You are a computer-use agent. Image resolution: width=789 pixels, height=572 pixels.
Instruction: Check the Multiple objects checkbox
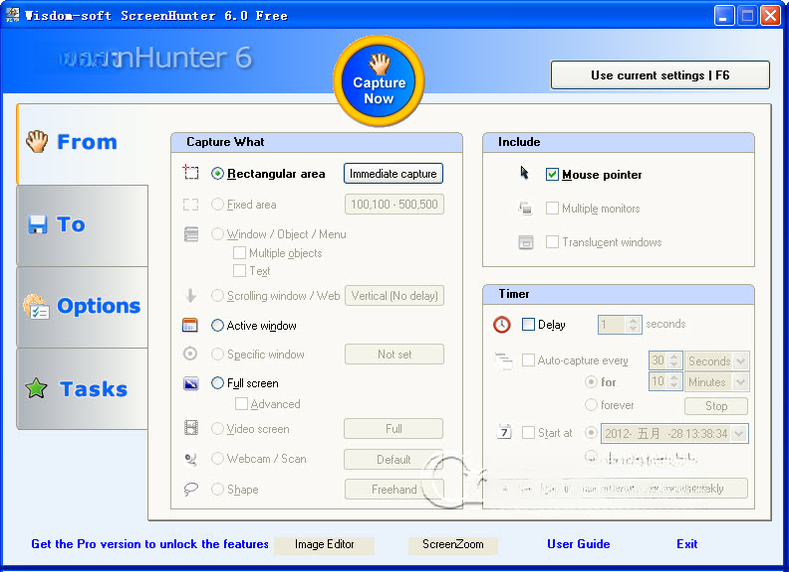(x=240, y=253)
